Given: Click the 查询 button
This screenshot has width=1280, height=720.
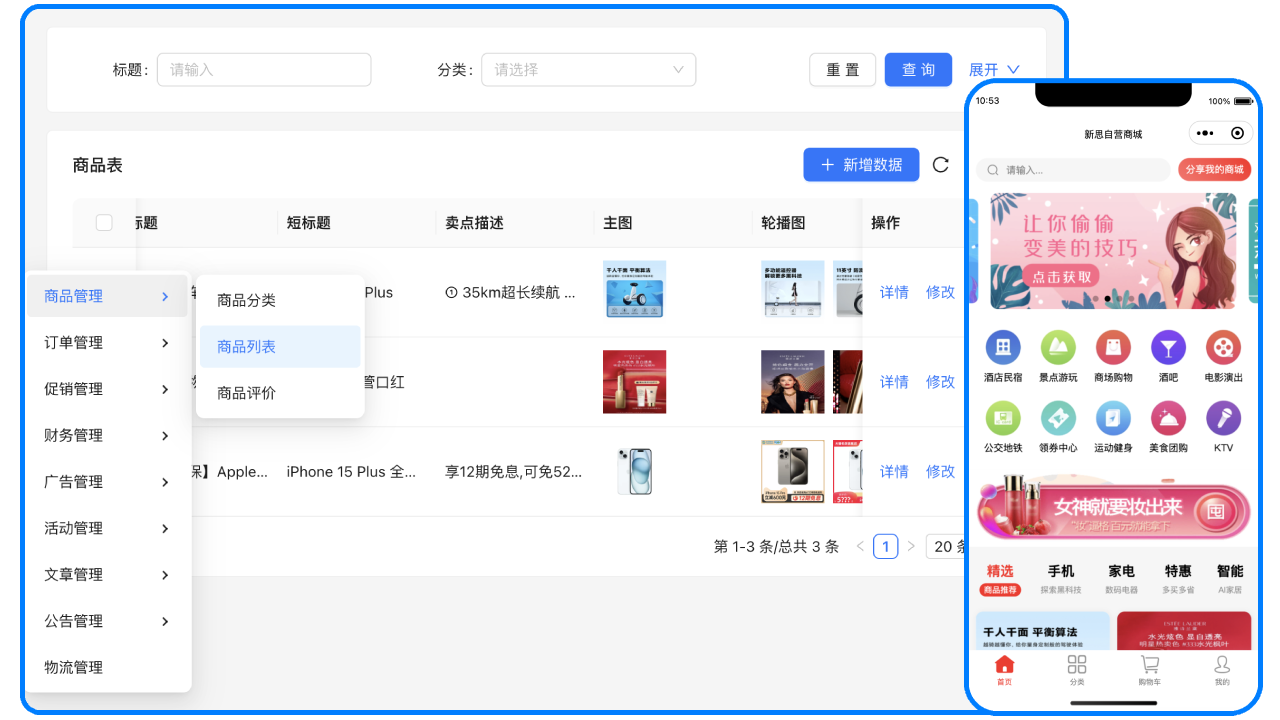Looking at the screenshot, I should click(918, 70).
